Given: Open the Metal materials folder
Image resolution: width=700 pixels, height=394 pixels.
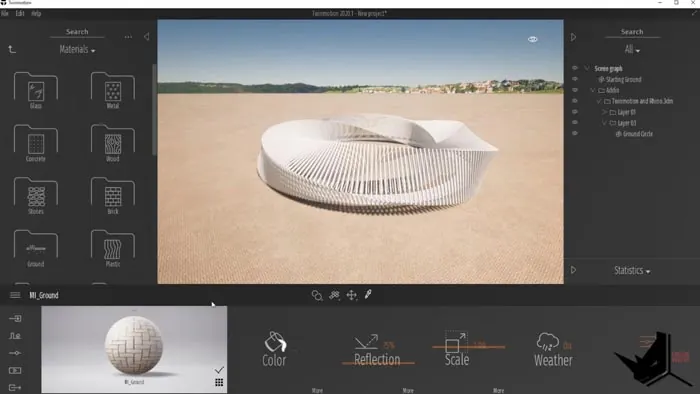Looking at the screenshot, I should pos(112,91).
